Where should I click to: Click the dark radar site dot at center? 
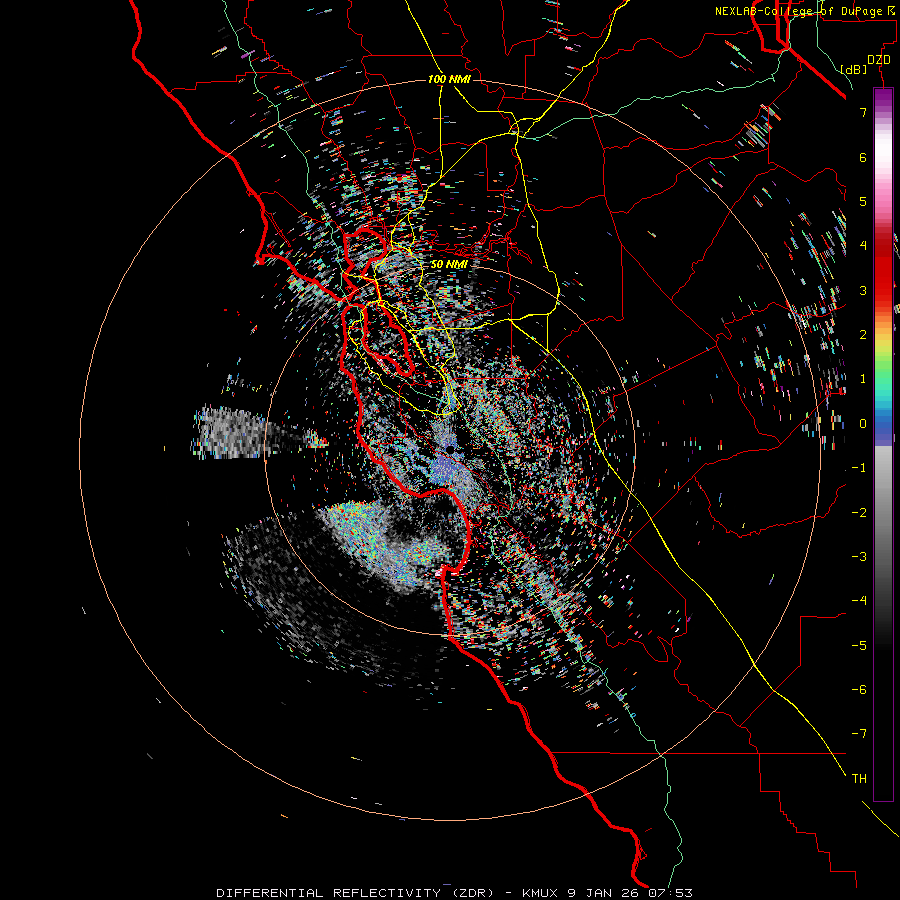[x=451, y=449]
